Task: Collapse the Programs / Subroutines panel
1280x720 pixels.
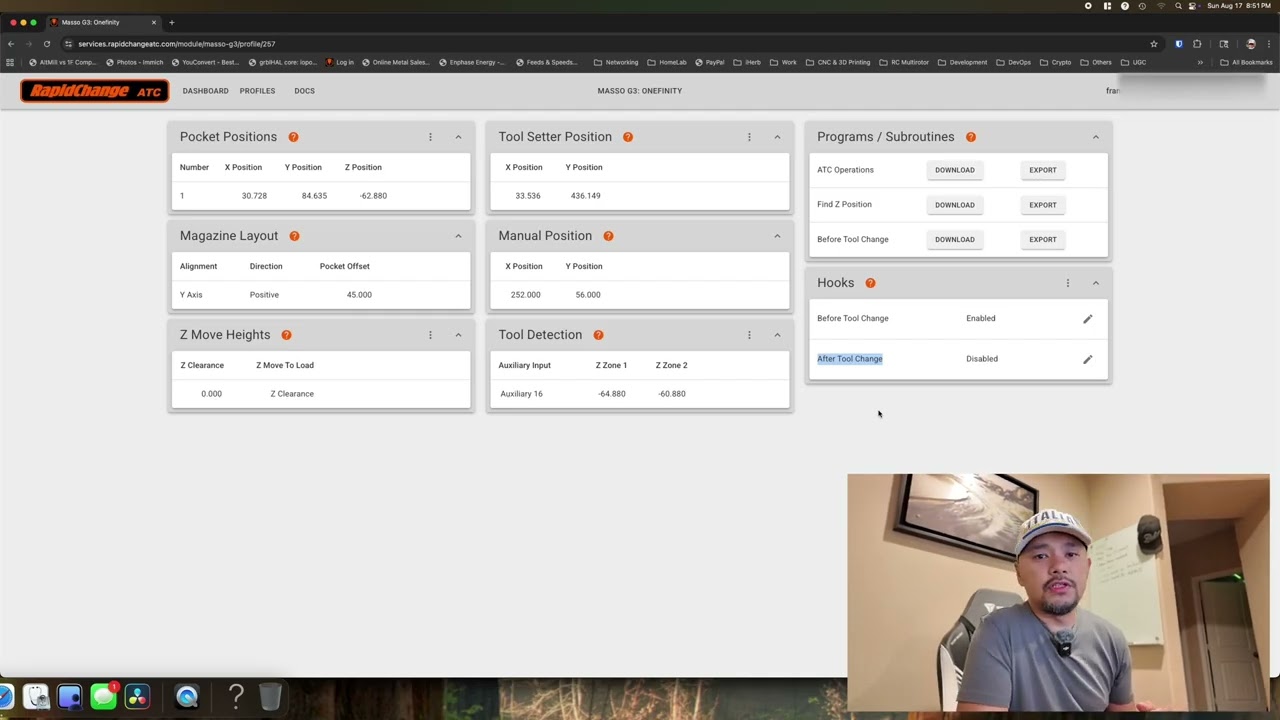Action: point(1095,137)
